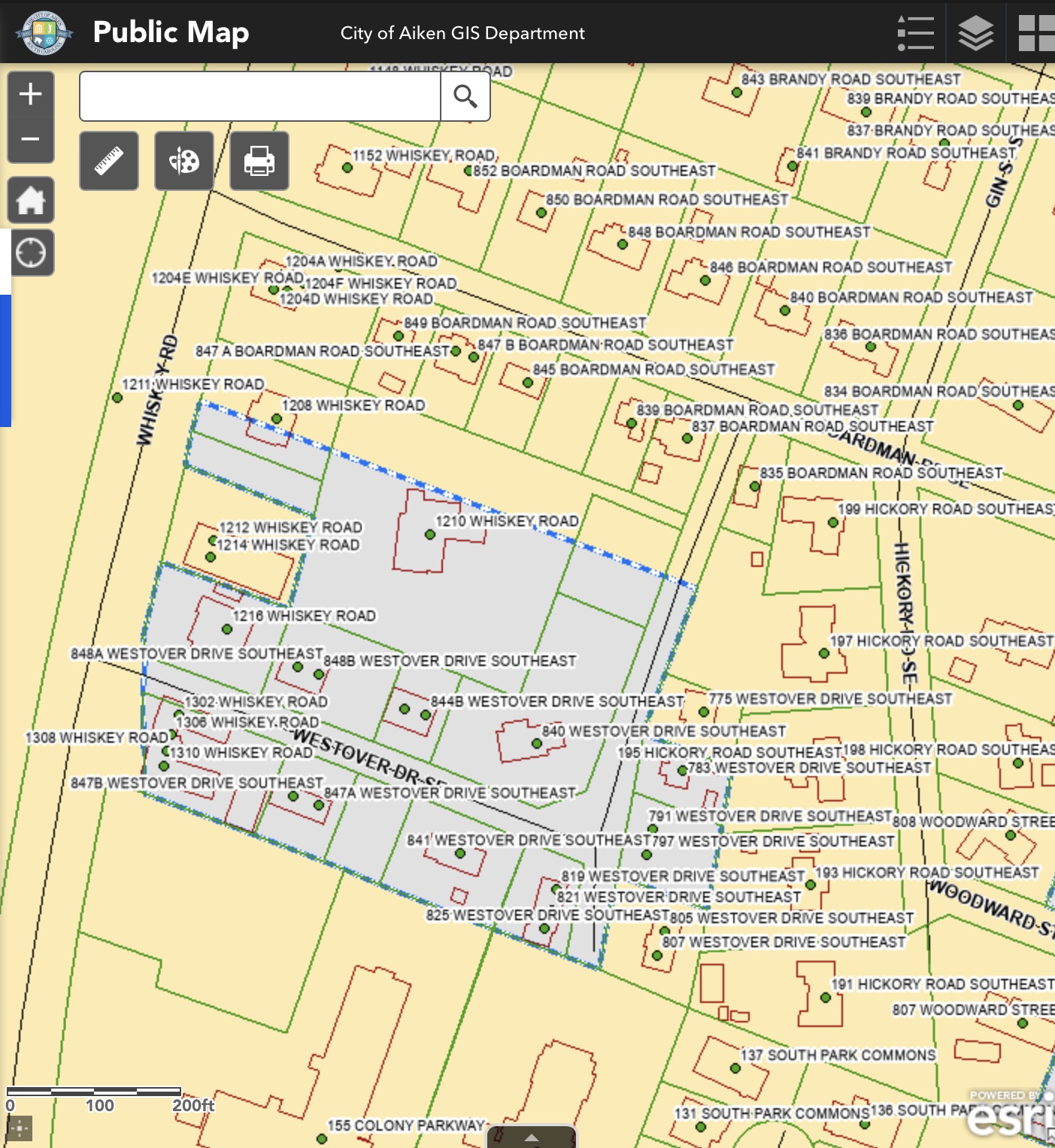Image resolution: width=1055 pixels, height=1148 pixels.
Task: Open the basemap gallery grid
Action: tap(1035, 33)
